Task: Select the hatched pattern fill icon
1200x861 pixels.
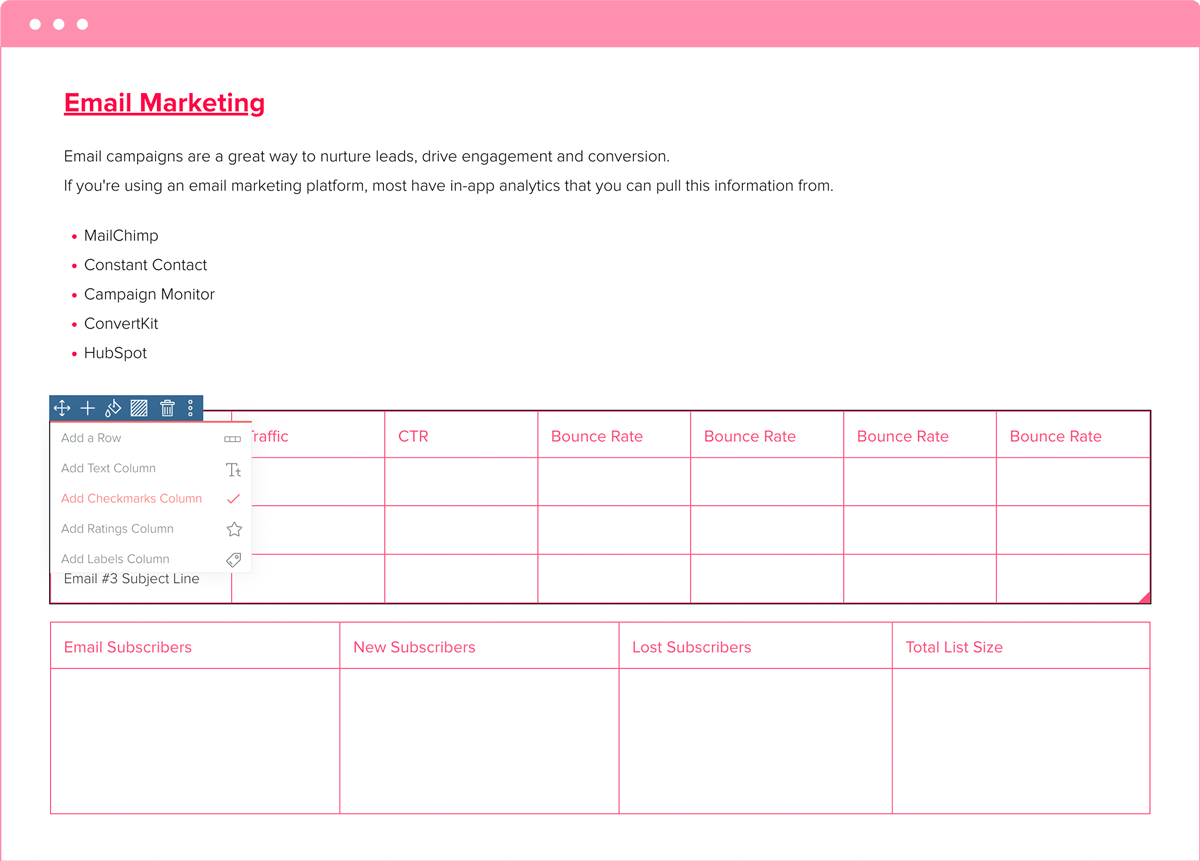Action: tap(139, 408)
